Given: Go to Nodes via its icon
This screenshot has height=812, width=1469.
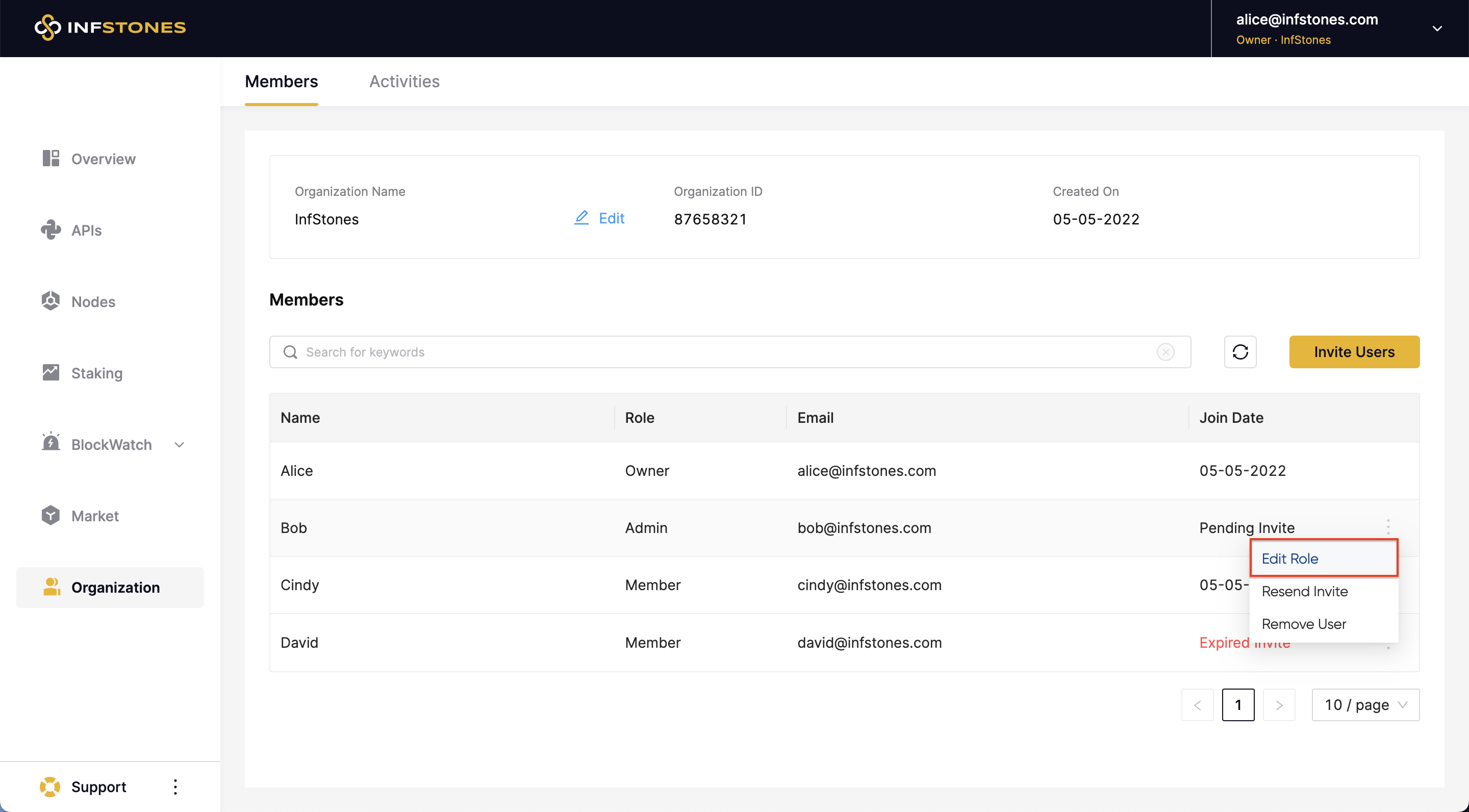Looking at the screenshot, I should pos(51,301).
